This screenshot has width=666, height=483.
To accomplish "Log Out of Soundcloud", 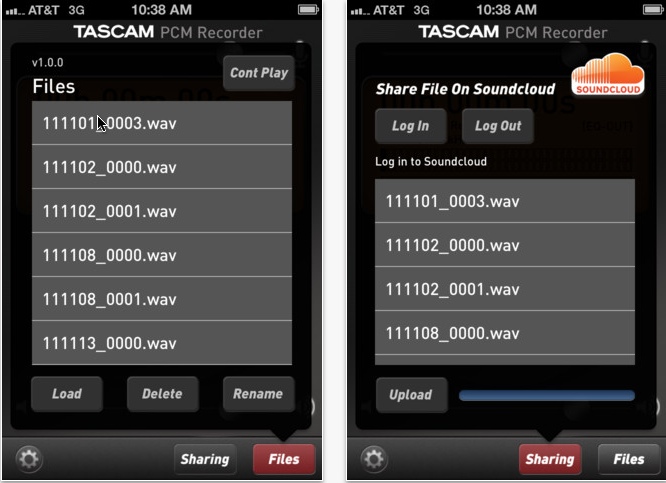I will pyautogui.click(x=498, y=126).
